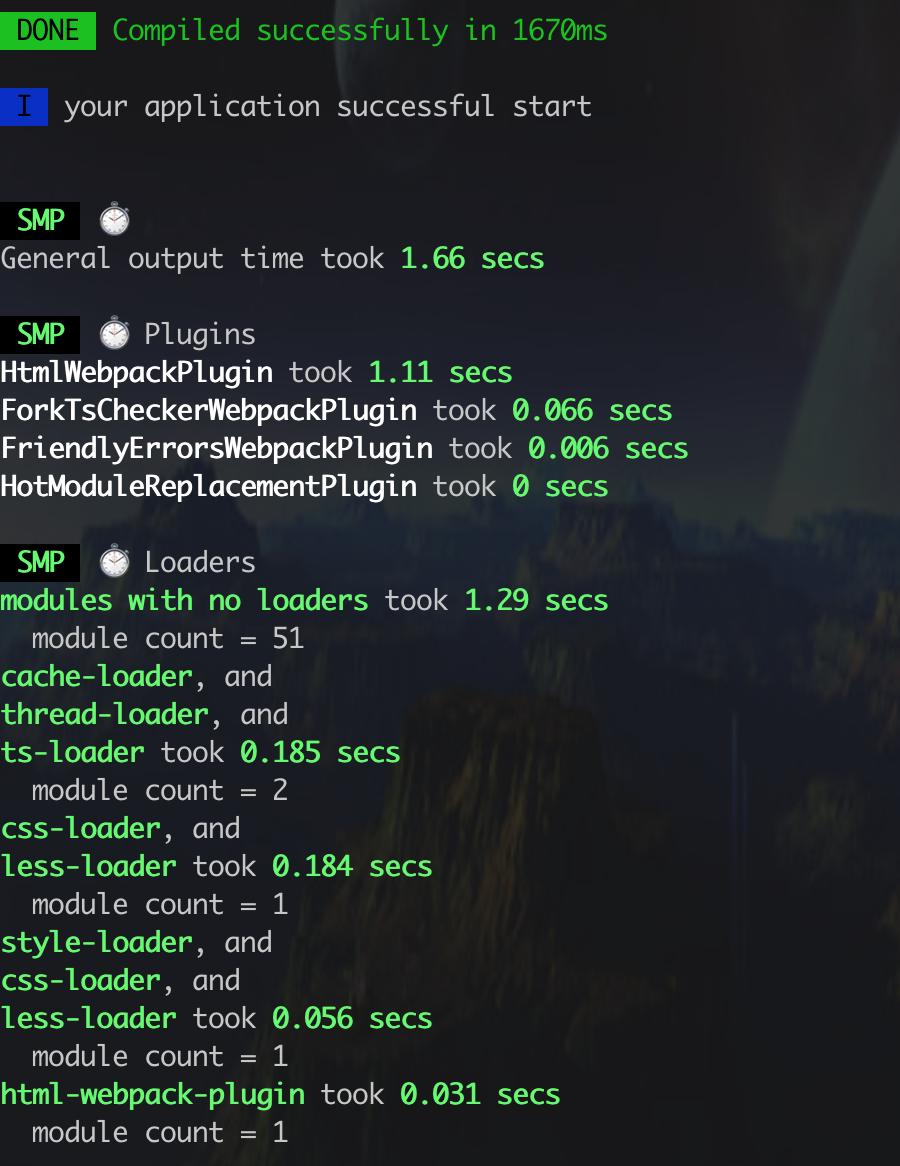Click the stopwatch icon next to Plugins
The height and width of the screenshot is (1166, 900).
[x=115, y=334]
